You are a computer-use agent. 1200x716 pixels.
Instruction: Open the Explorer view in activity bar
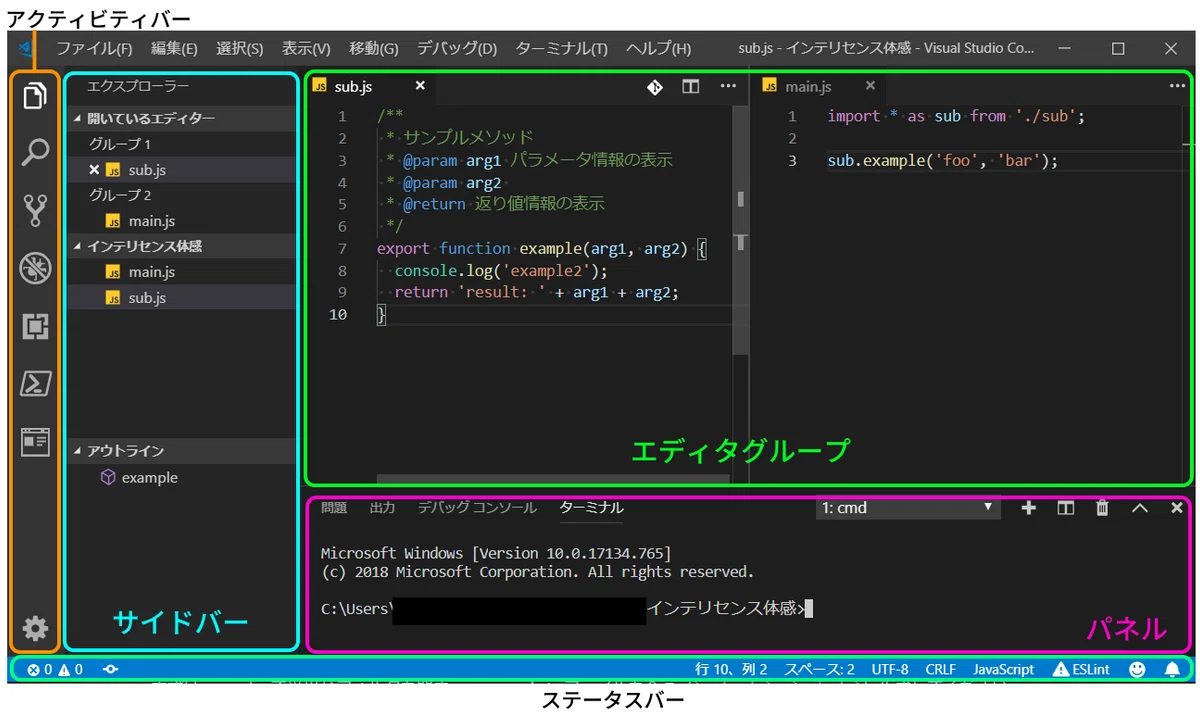click(x=35, y=96)
